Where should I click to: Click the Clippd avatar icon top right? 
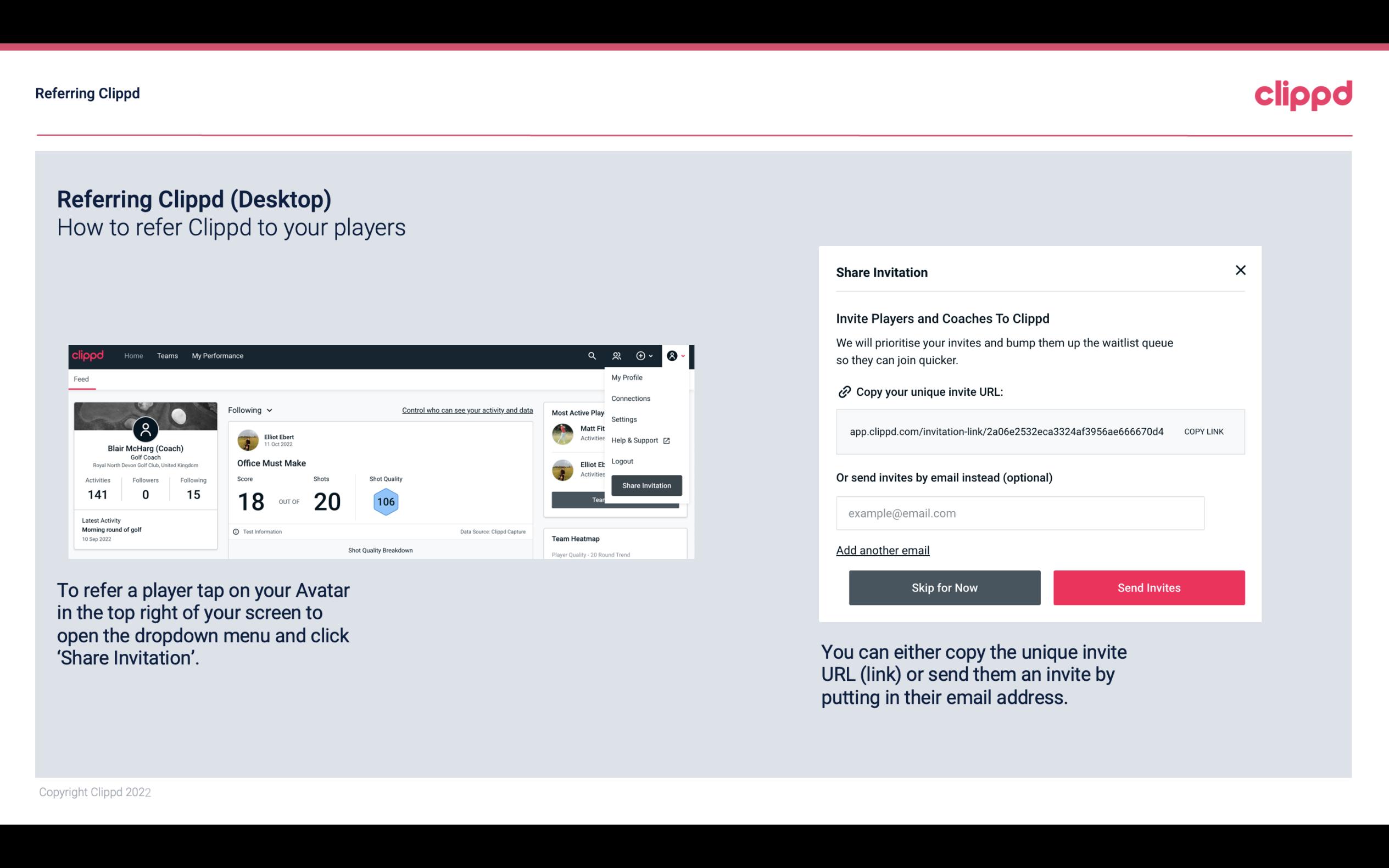click(672, 356)
